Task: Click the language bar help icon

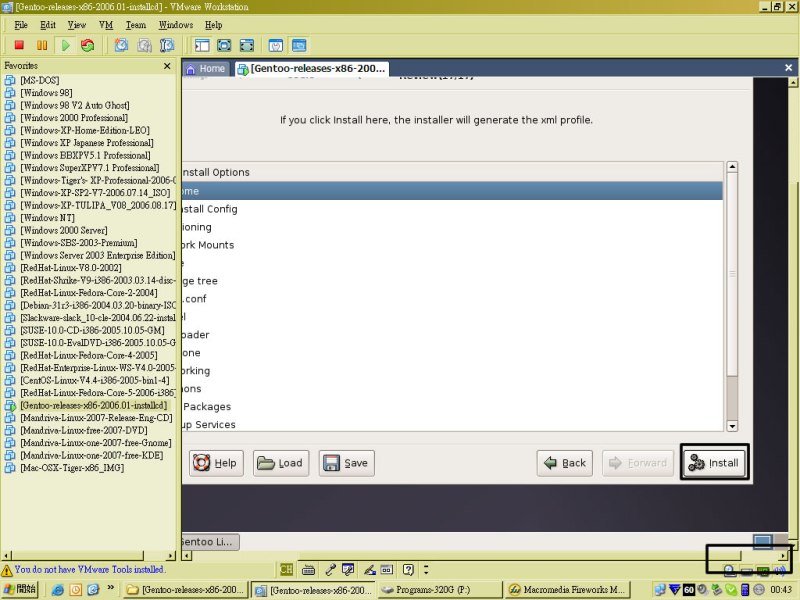Action: tap(408, 569)
